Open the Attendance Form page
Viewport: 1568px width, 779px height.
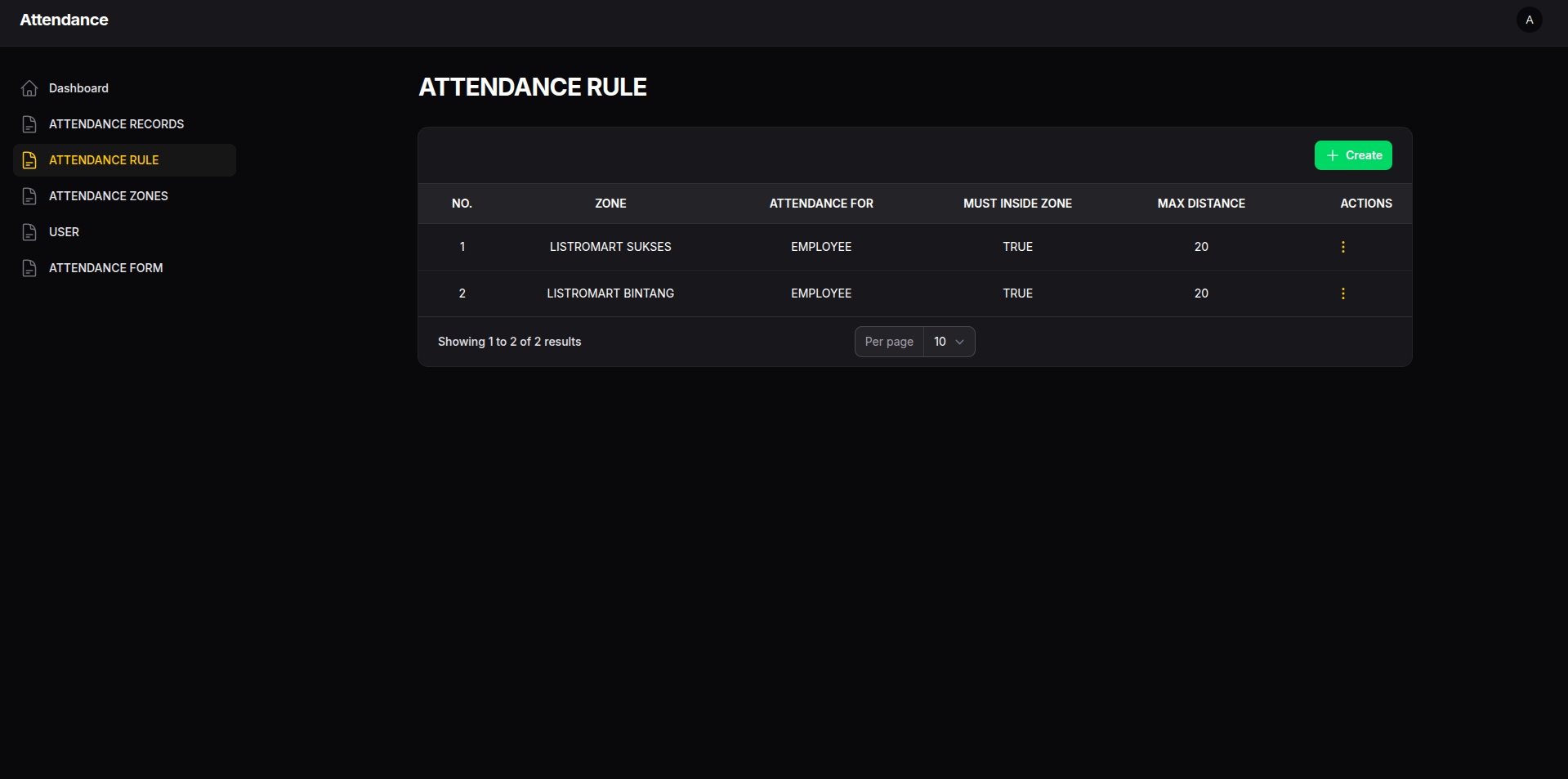point(105,268)
